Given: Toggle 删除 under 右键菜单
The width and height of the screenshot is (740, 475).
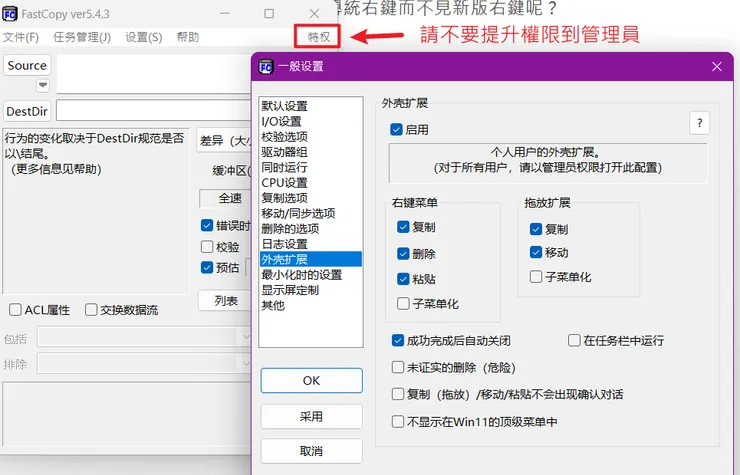Looking at the screenshot, I should [x=403, y=254].
